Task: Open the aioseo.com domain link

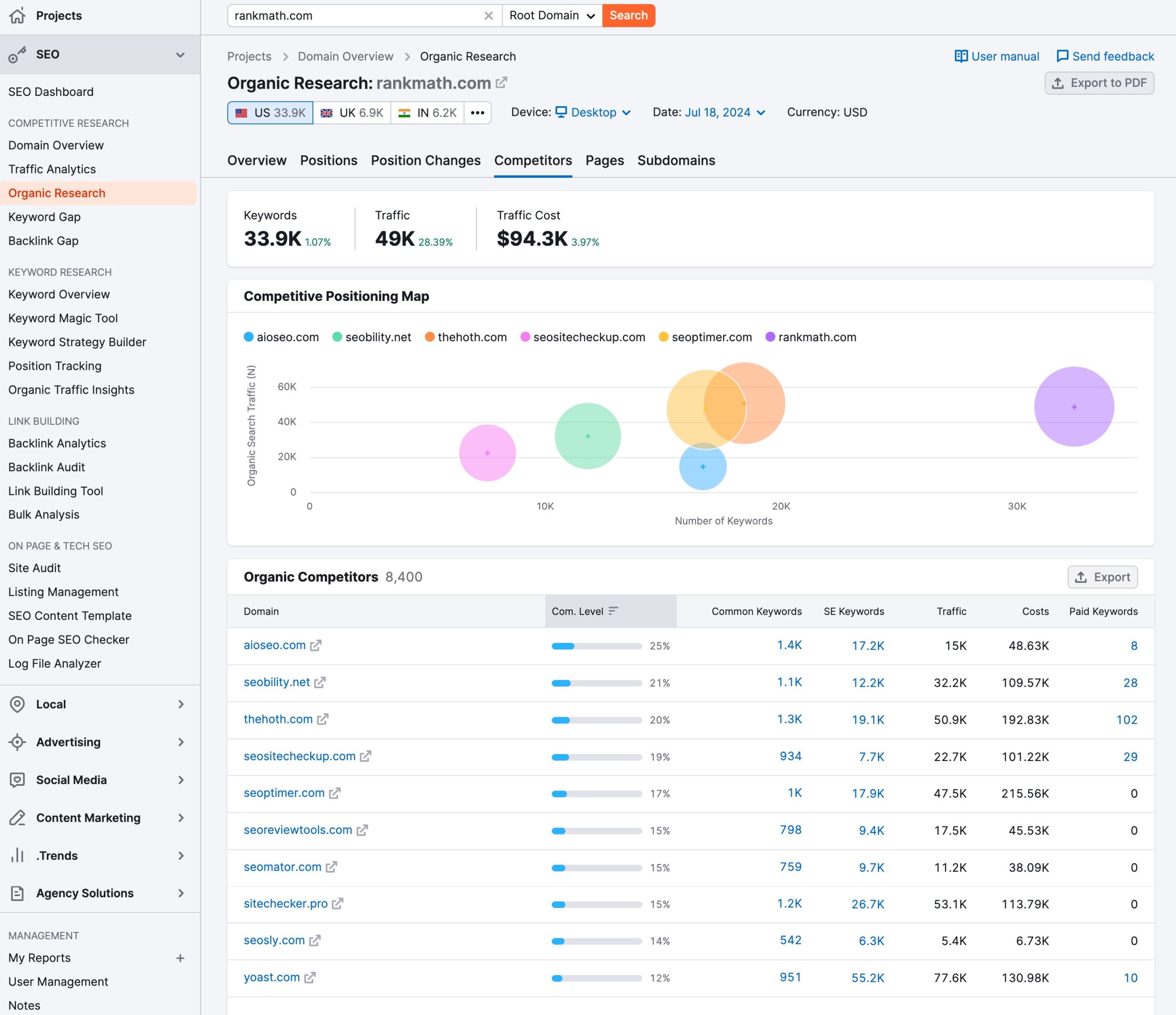Action: pyautogui.click(x=275, y=645)
